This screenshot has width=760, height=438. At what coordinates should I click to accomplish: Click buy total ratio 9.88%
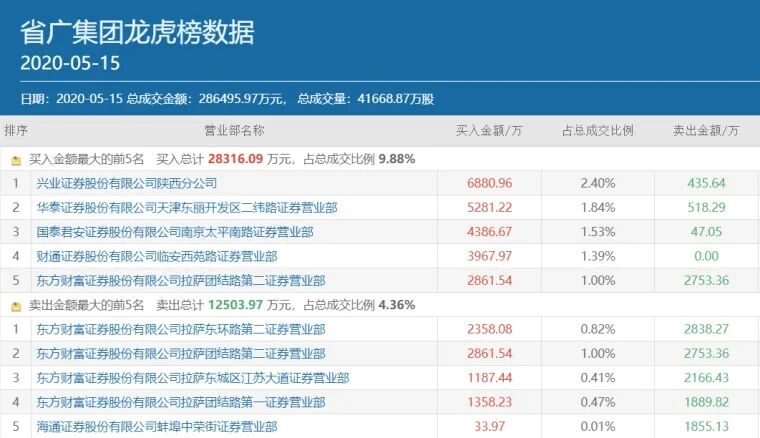tap(396, 159)
